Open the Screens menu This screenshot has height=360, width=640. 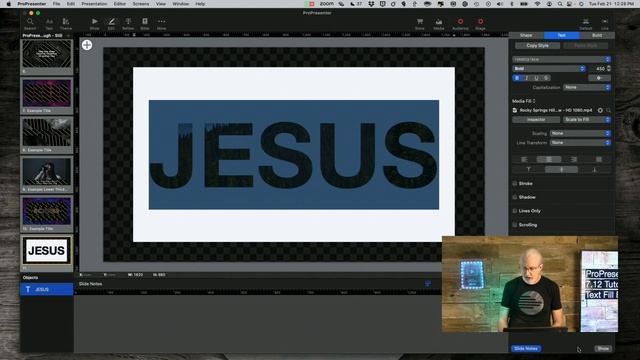point(141,4)
